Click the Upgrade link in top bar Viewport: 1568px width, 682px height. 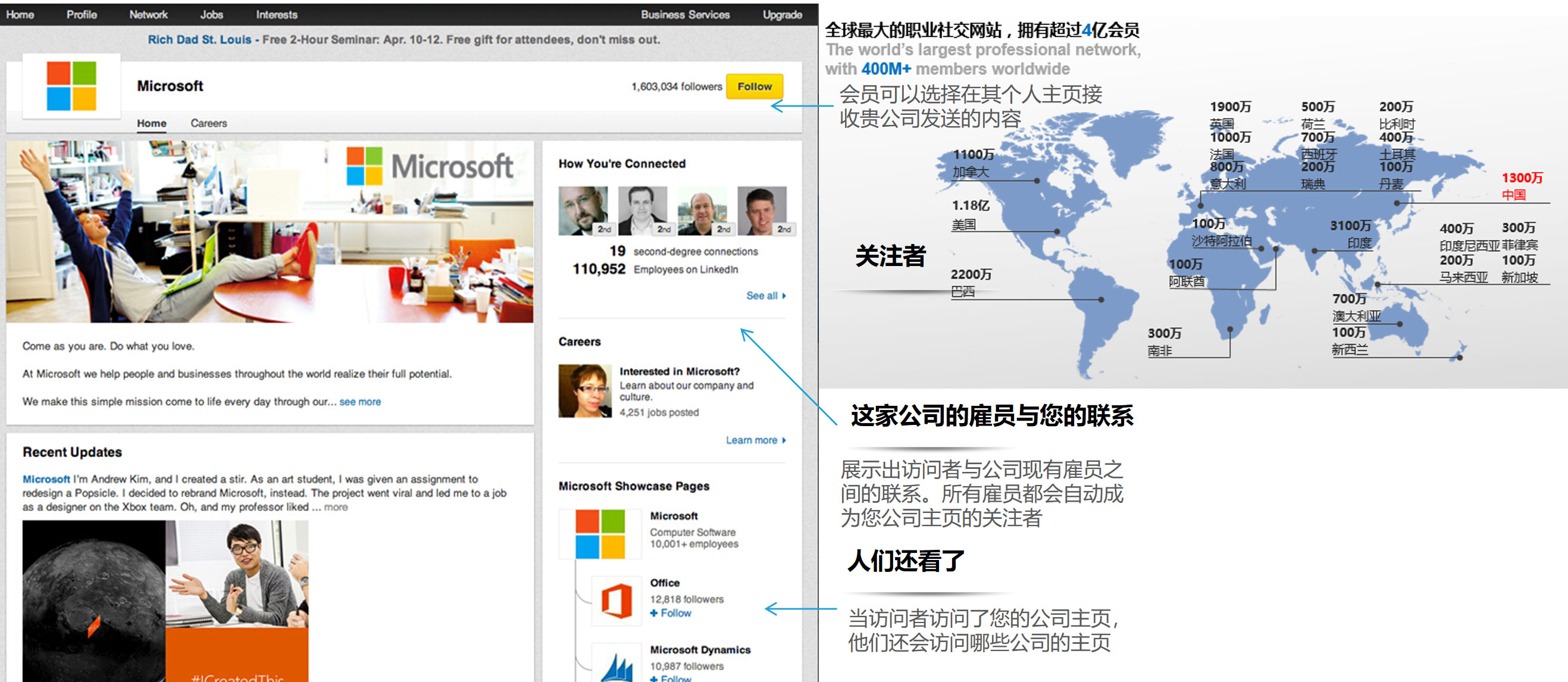(x=782, y=15)
